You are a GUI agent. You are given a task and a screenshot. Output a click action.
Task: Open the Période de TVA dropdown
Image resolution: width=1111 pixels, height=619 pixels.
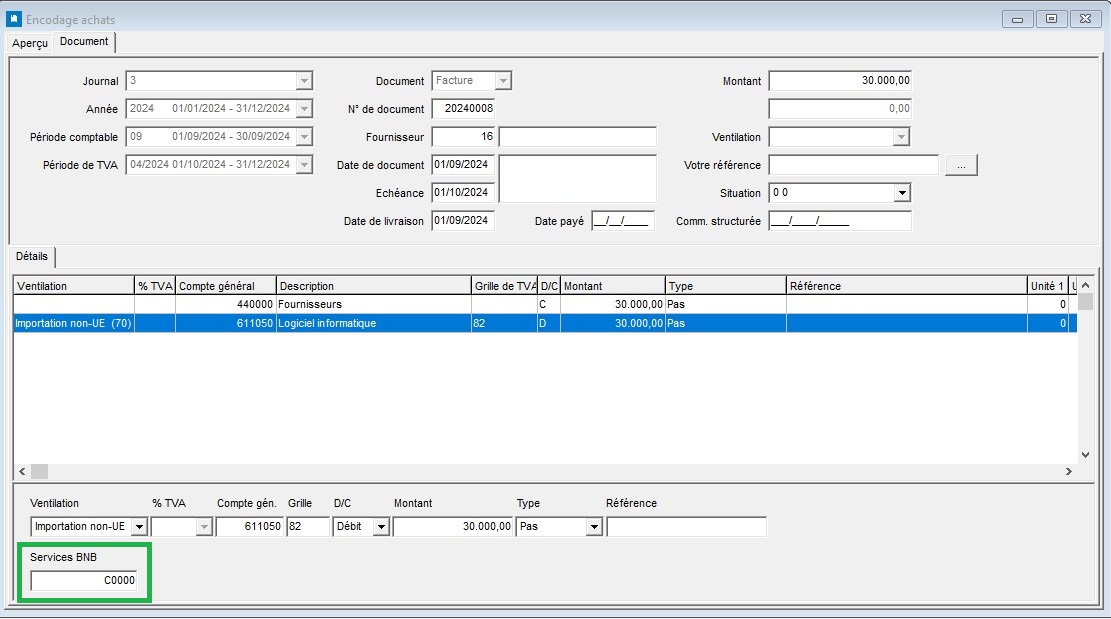tap(304, 165)
